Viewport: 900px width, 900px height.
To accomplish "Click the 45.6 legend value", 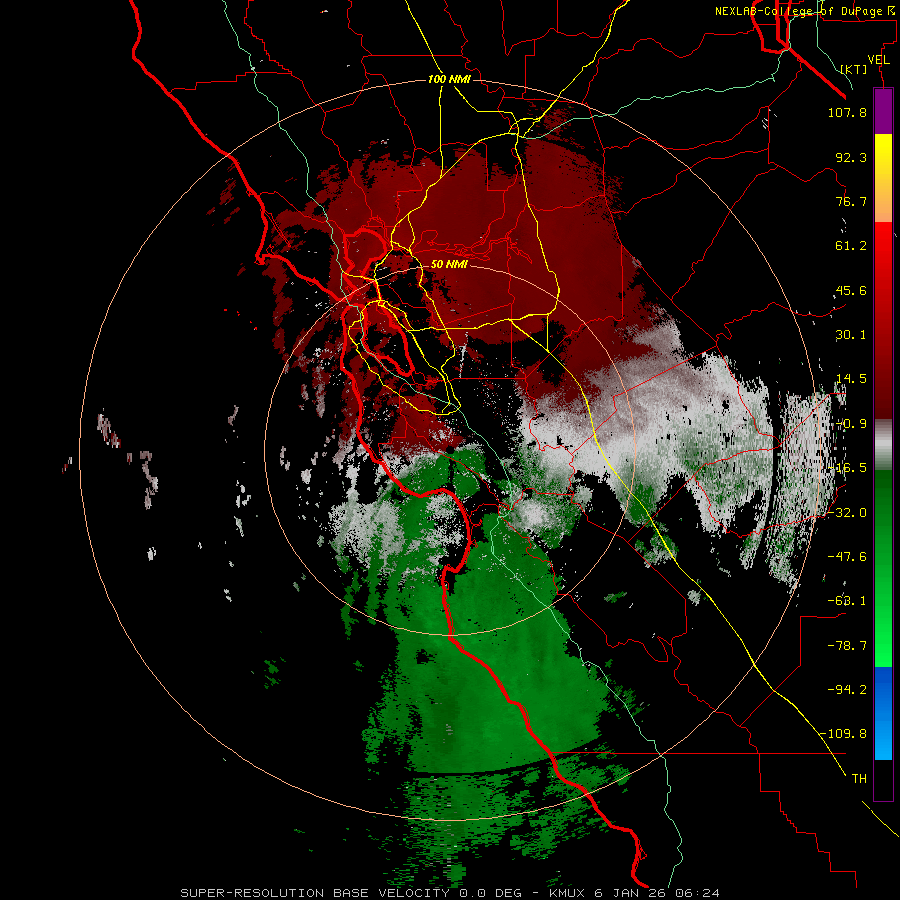I will pos(851,290).
